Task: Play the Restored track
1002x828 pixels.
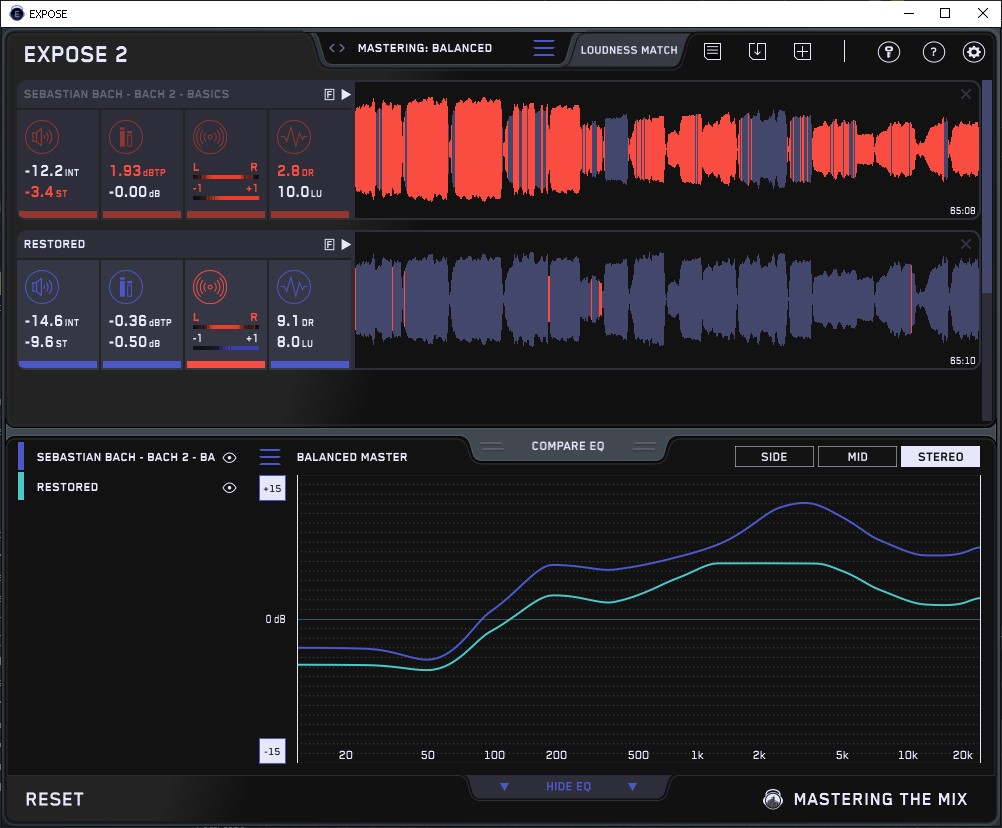Action: [346, 244]
